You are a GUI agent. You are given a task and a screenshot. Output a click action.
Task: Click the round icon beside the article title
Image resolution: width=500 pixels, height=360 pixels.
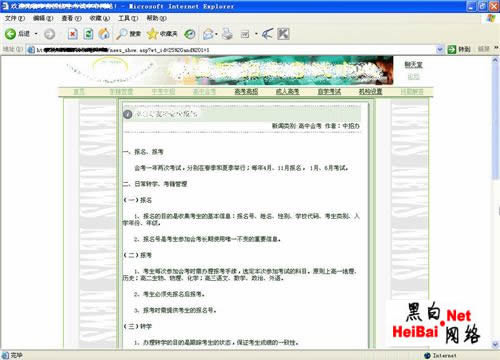128,114
